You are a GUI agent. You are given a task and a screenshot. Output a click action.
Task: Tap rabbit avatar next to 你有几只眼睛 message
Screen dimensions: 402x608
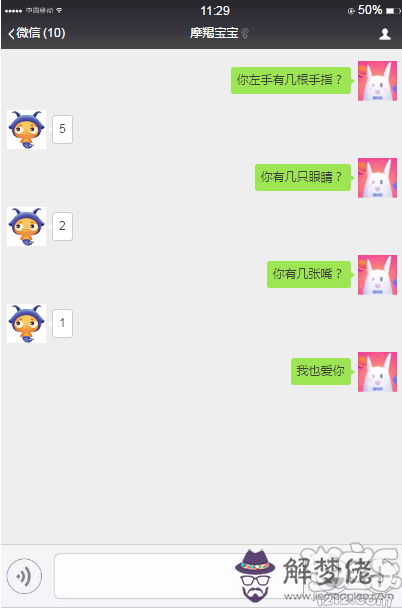(377, 178)
